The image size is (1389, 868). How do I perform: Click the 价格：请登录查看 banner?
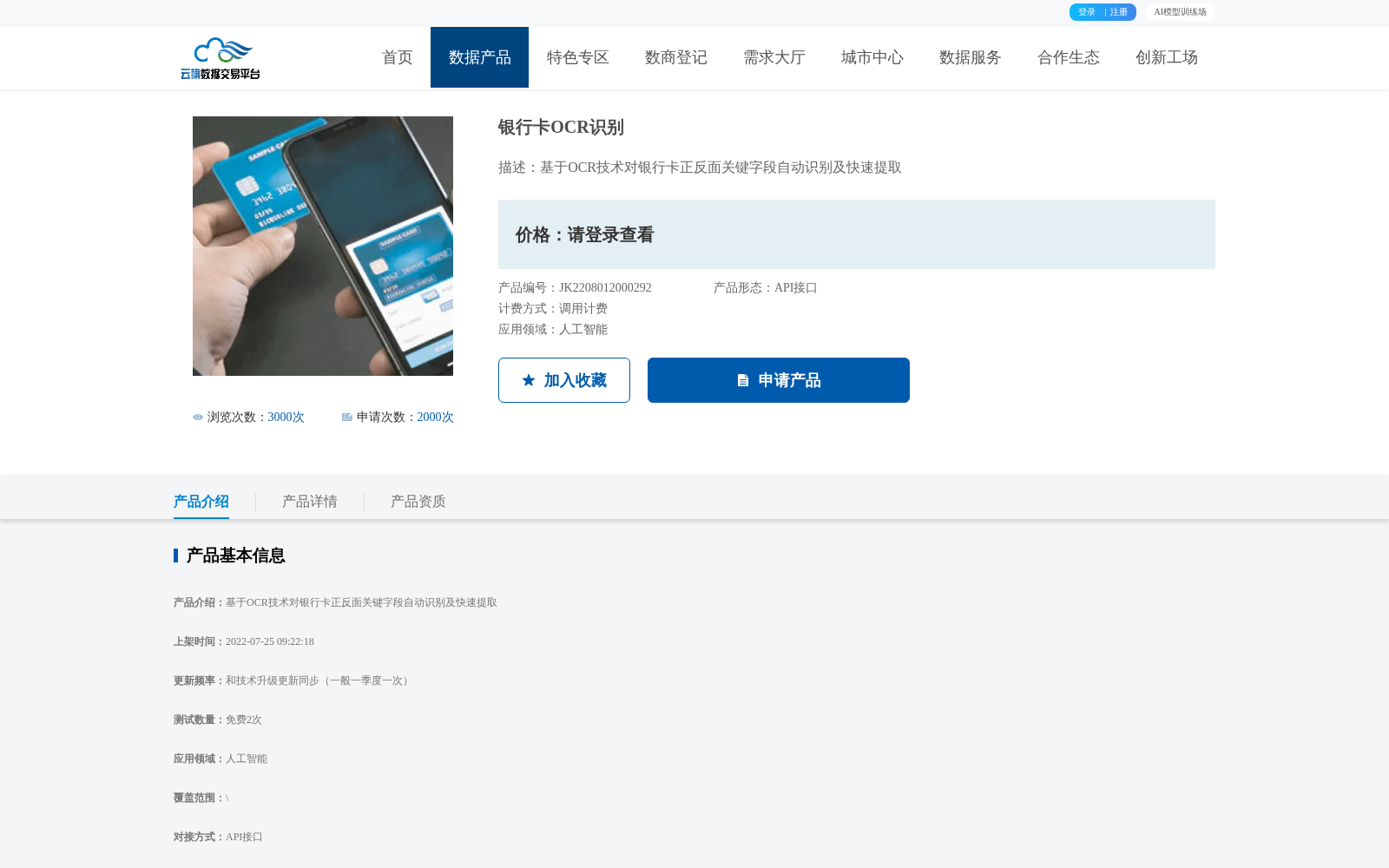point(857,234)
